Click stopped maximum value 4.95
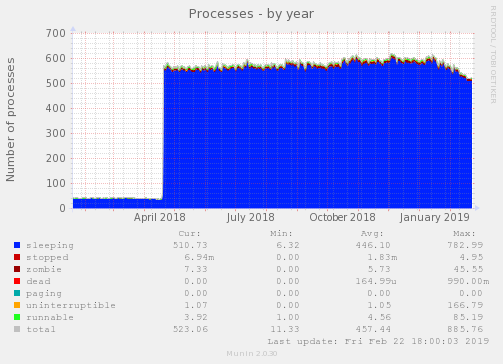Viewport: 503px width, 364px height. click(x=471, y=257)
